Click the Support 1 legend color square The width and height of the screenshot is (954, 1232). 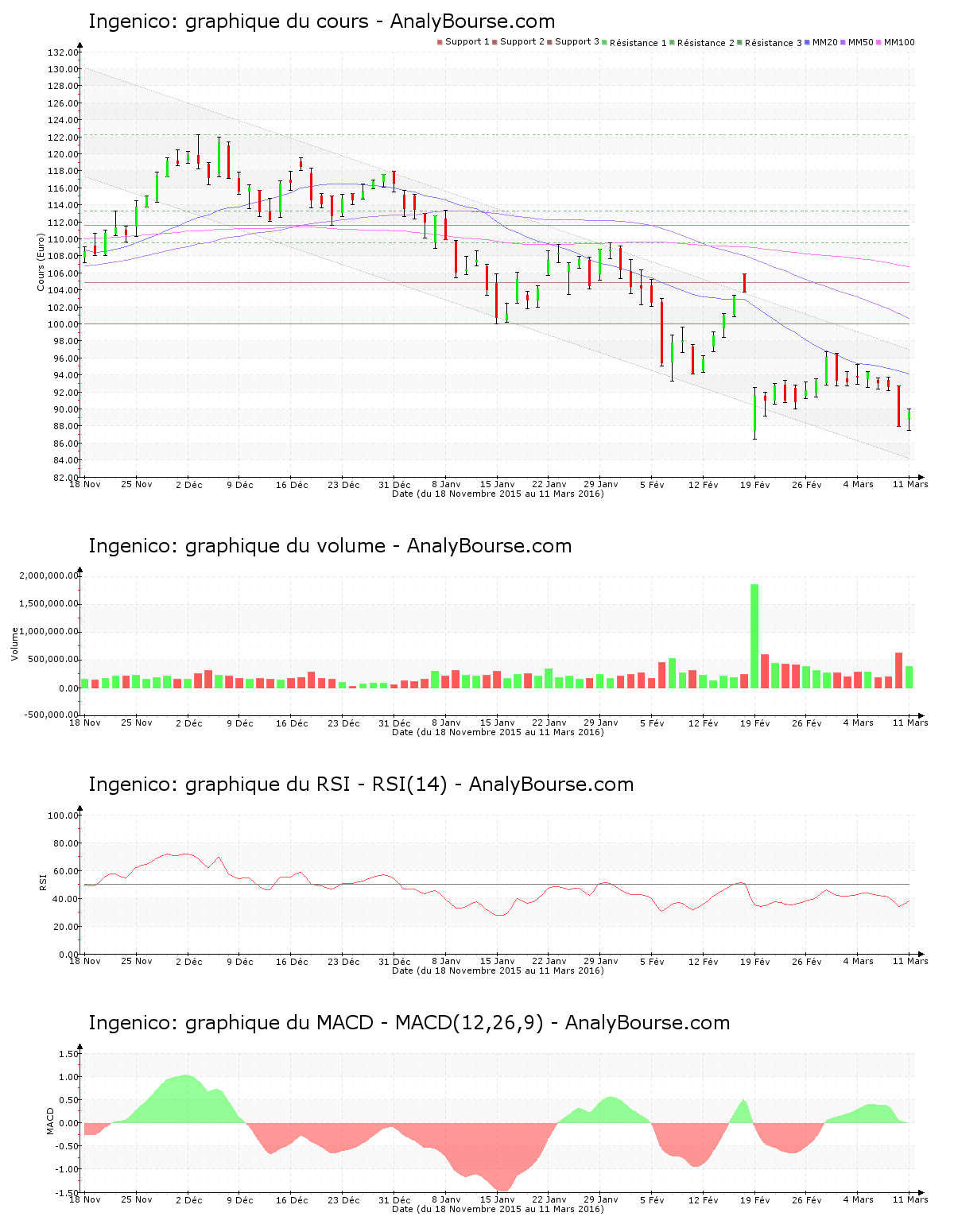coord(440,42)
